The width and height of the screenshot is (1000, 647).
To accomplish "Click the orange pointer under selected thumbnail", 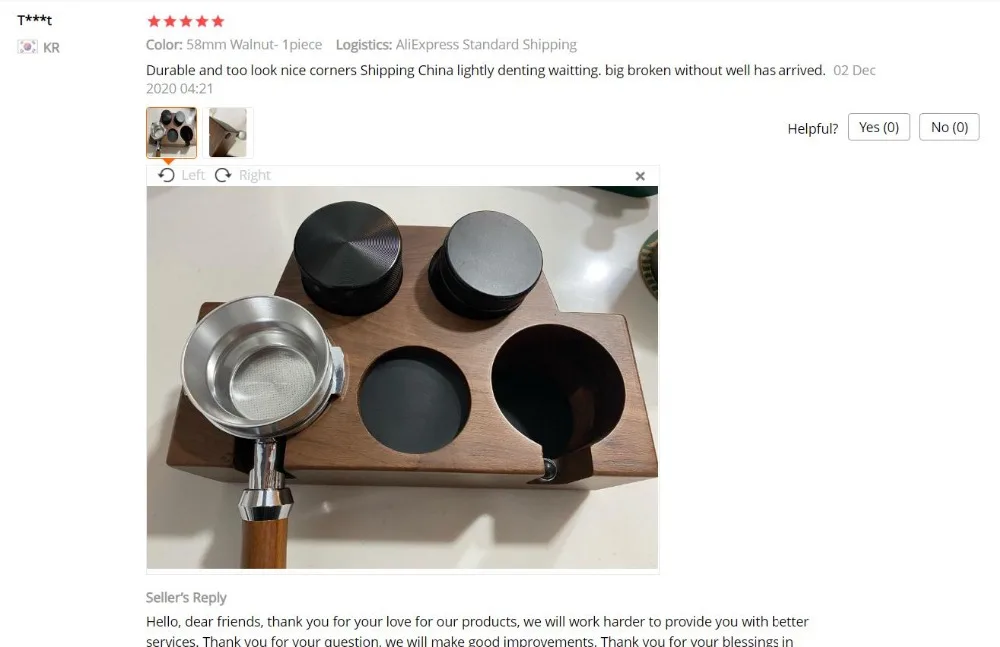I will (x=168, y=161).
